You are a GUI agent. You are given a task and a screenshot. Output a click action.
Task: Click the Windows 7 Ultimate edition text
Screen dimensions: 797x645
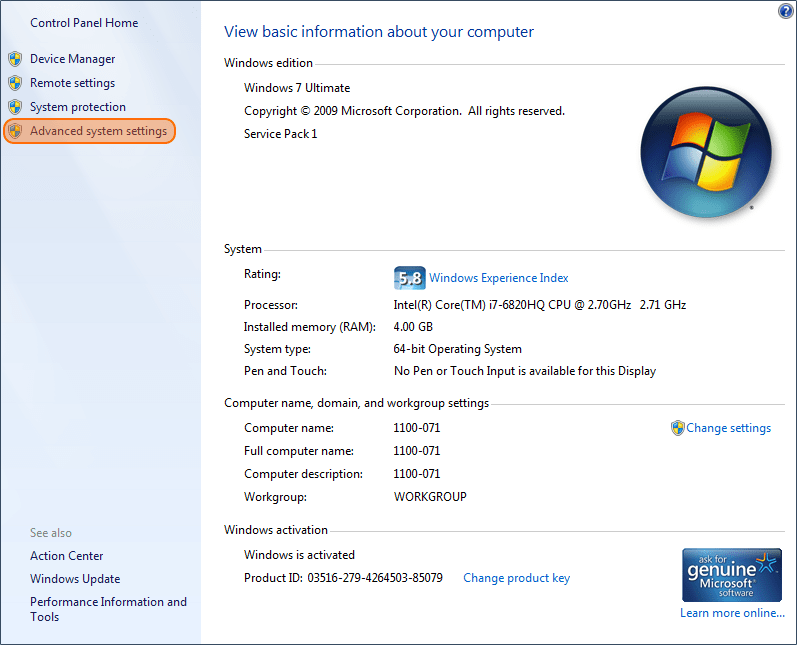point(297,88)
